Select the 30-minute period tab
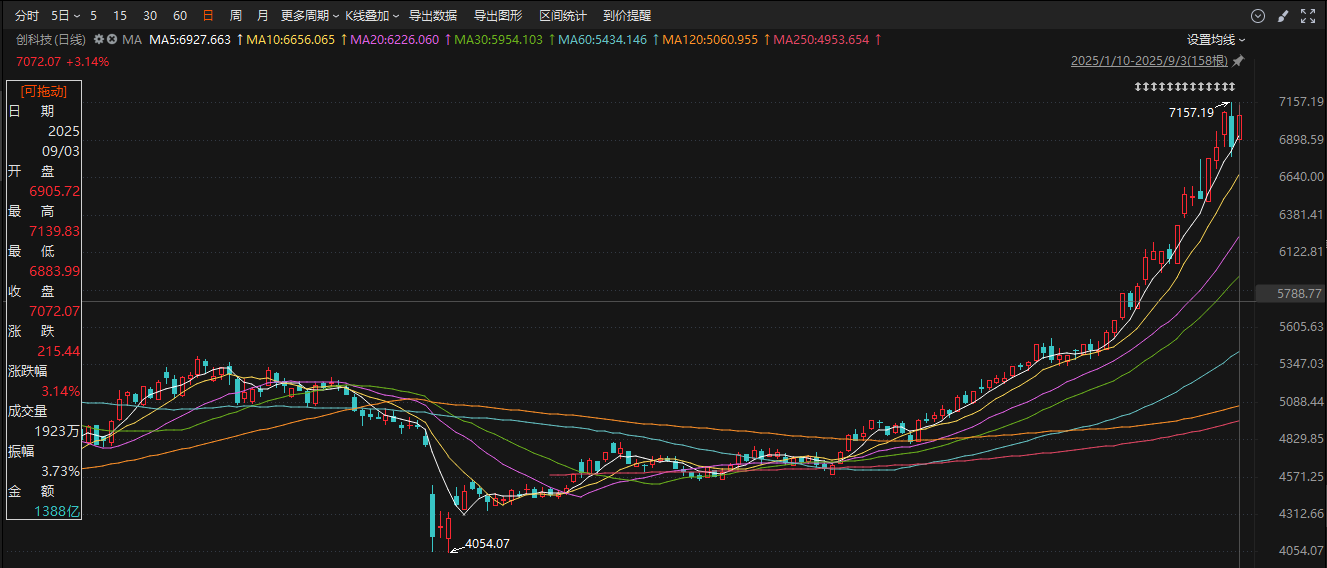The width and height of the screenshot is (1327, 568). [x=150, y=16]
